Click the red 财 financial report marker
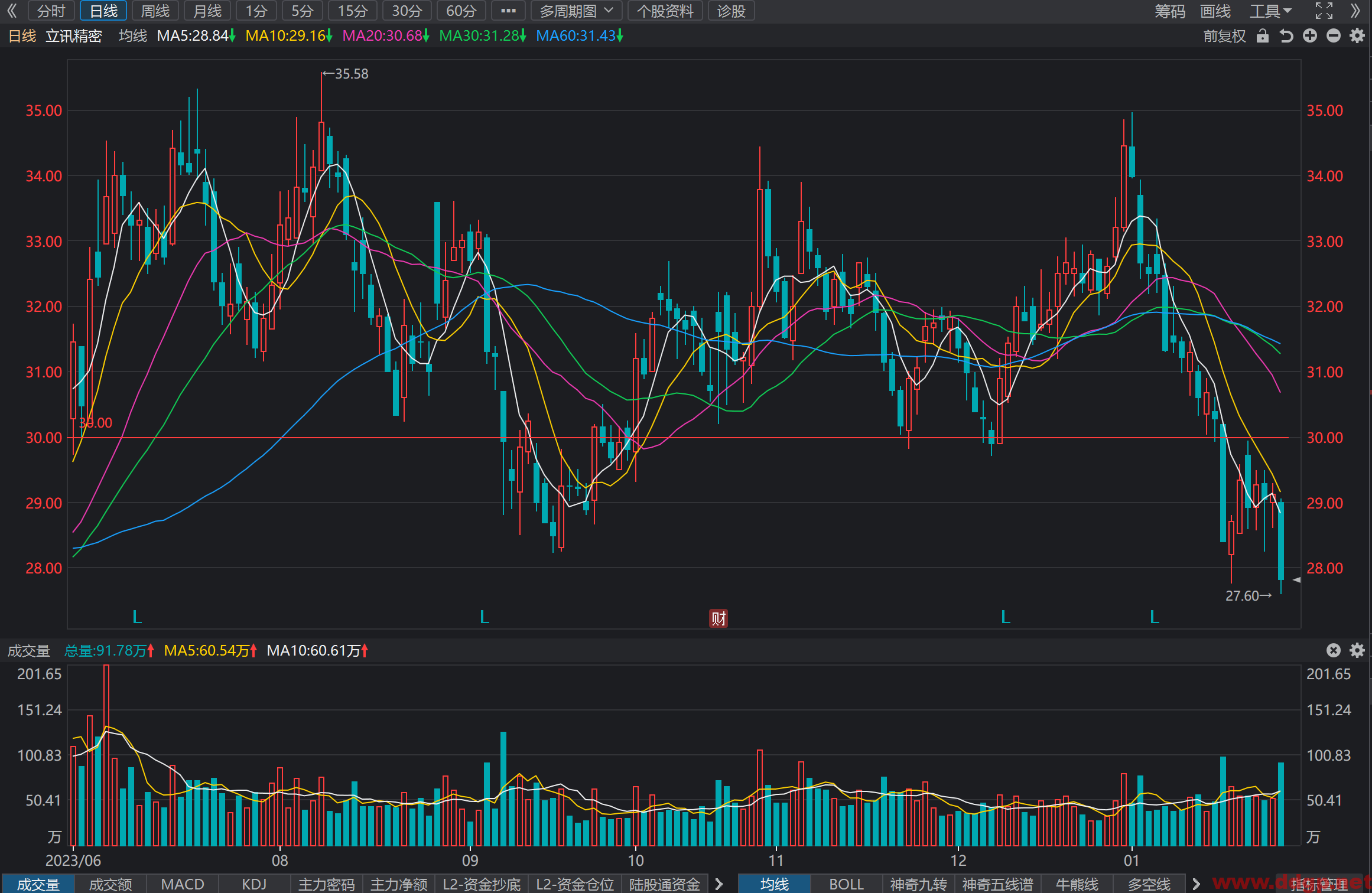 [718, 618]
